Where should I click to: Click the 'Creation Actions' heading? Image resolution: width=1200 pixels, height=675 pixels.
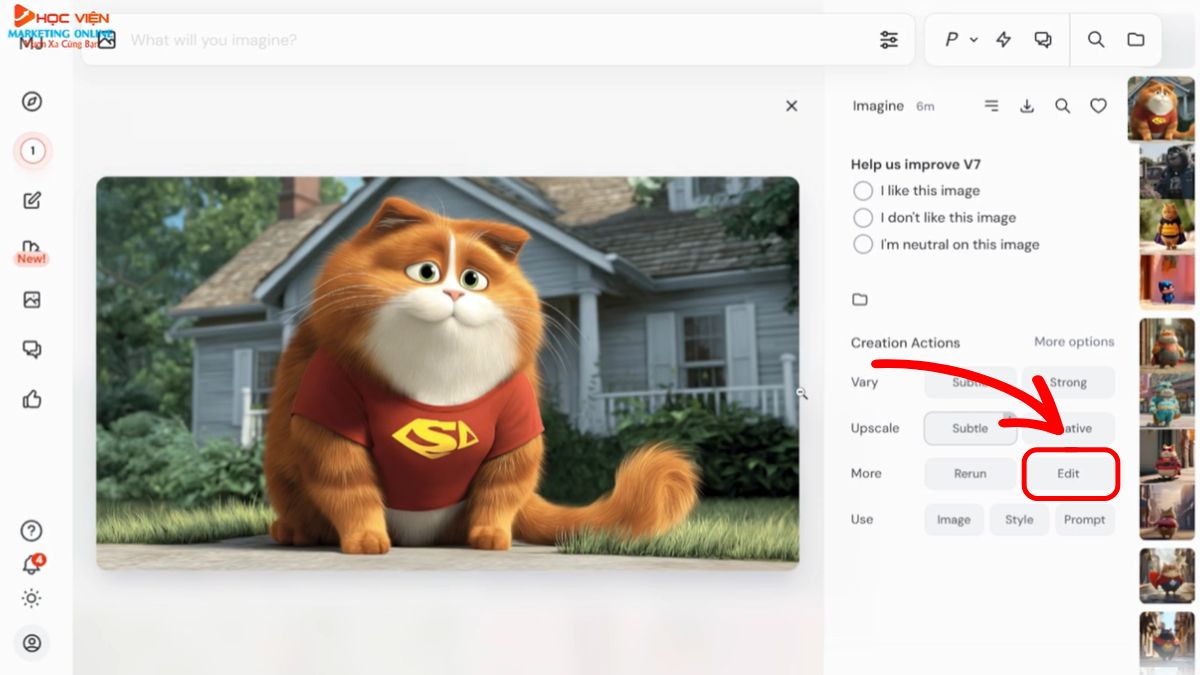click(905, 342)
